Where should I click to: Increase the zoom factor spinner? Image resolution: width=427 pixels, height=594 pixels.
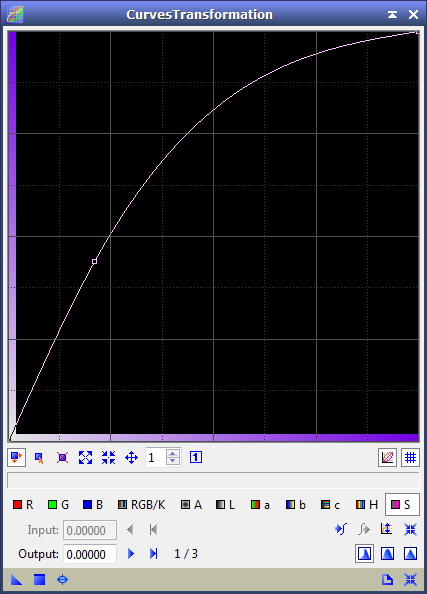tap(173, 453)
